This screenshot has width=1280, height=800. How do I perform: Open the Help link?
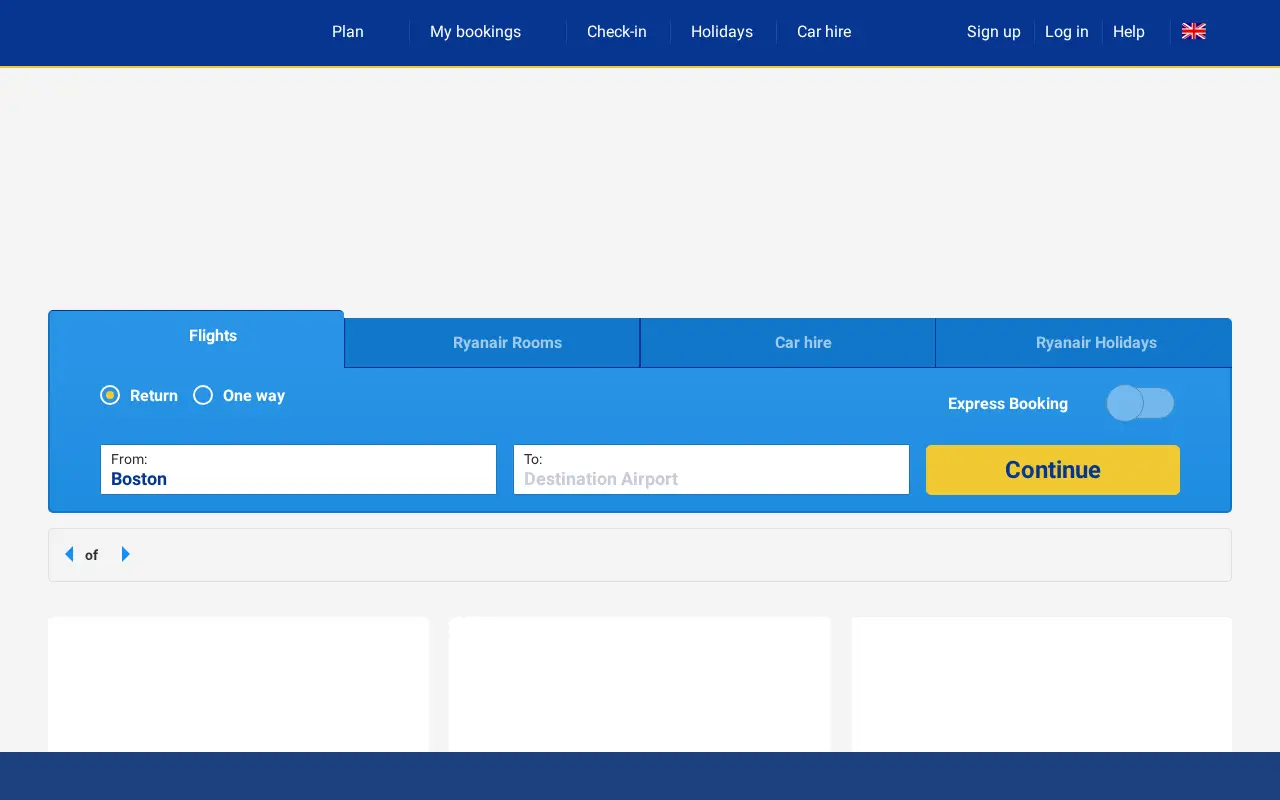click(x=1128, y=32)
